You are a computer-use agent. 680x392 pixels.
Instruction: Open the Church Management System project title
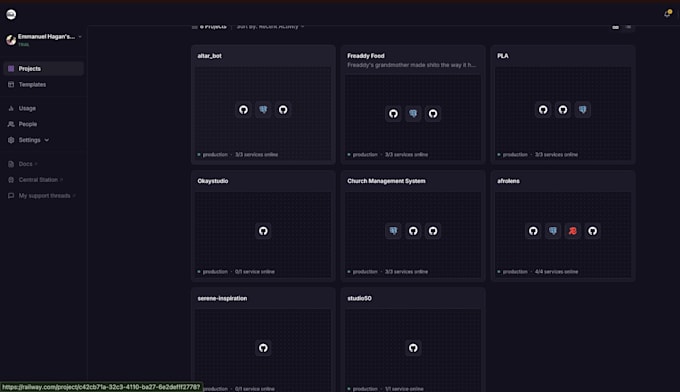coord(386,181)
